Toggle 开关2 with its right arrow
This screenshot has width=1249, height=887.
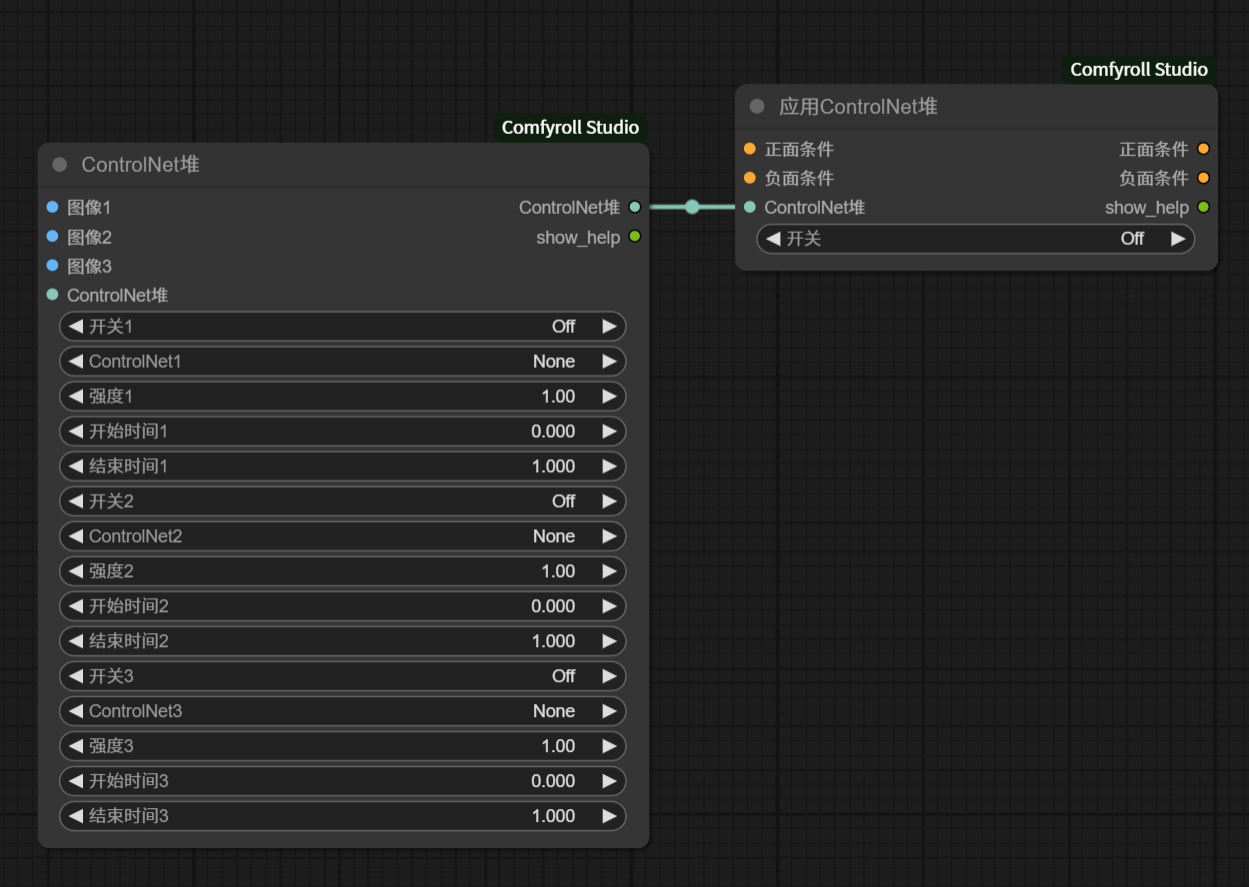[x=609, y=501]
